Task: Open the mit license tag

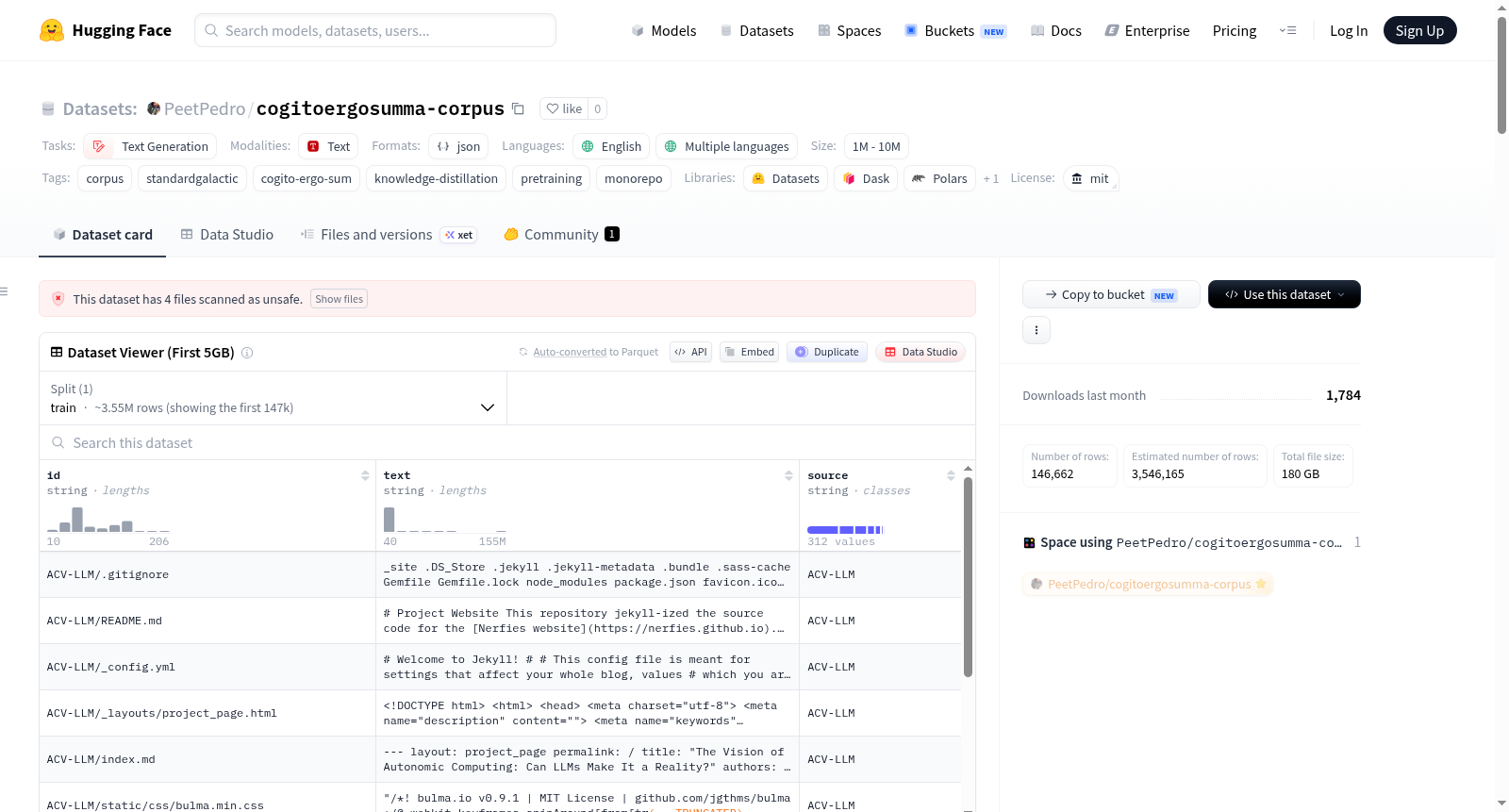Action: coord(1090,178)
